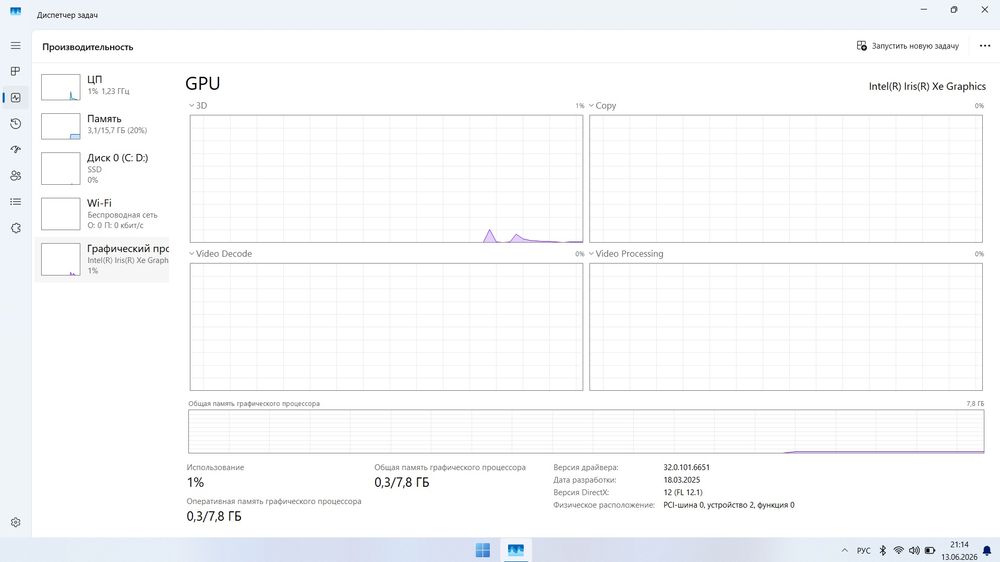Click Intel(R) Iris(R) Xe Graphics heading label
The image size is (1000, 562).
pyautogui.click(x=927, y=86)
